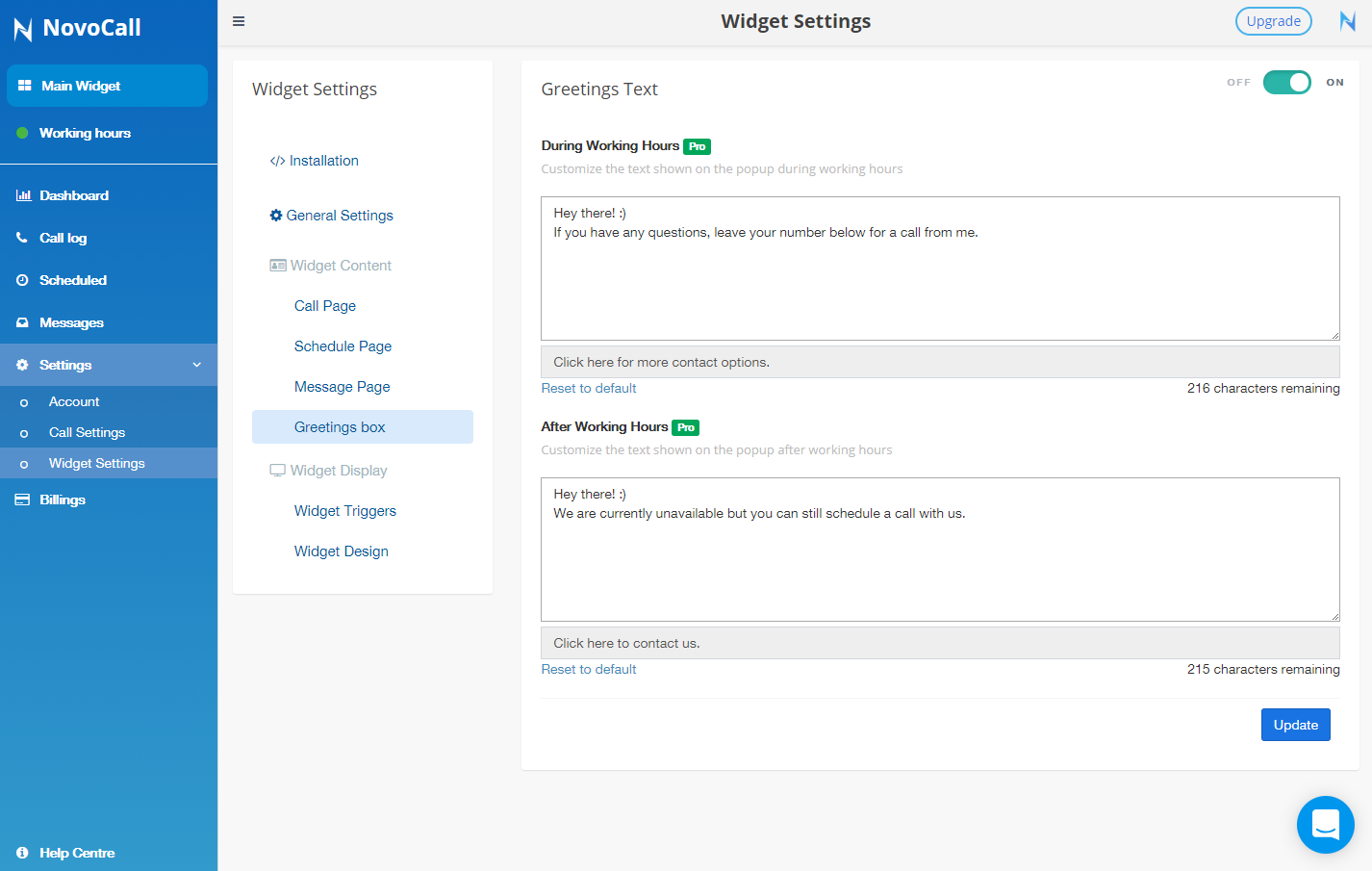
Task: Click the Update button
Action: (x=1295, y=725)
